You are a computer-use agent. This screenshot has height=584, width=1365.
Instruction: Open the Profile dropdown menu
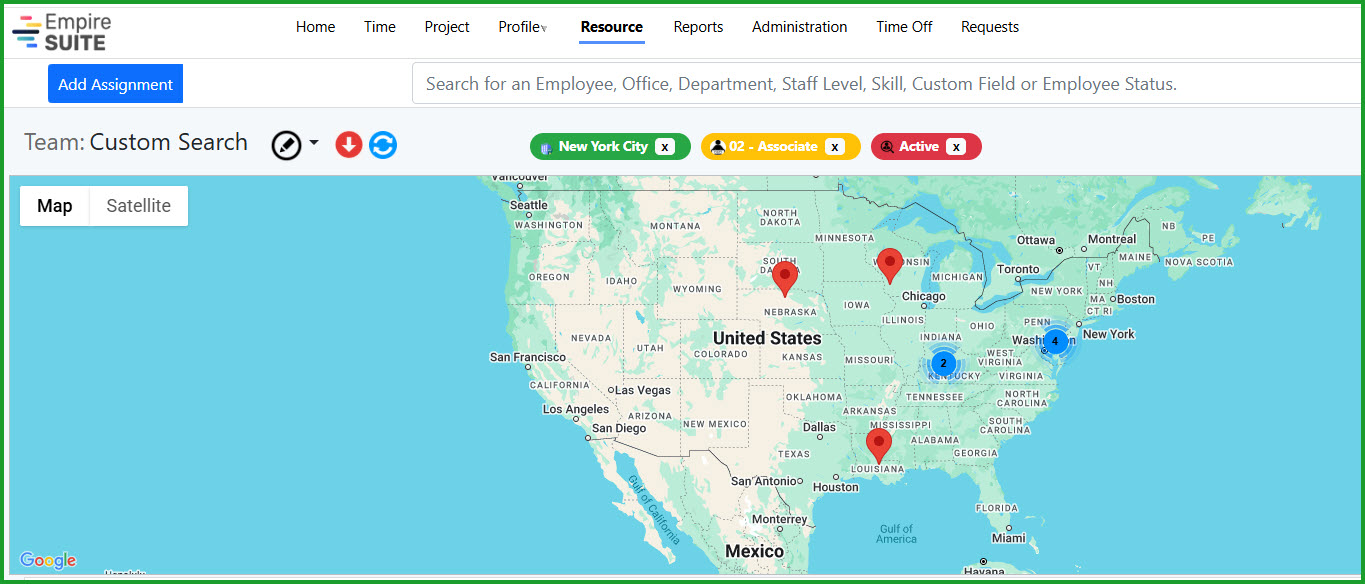(523, 27)
